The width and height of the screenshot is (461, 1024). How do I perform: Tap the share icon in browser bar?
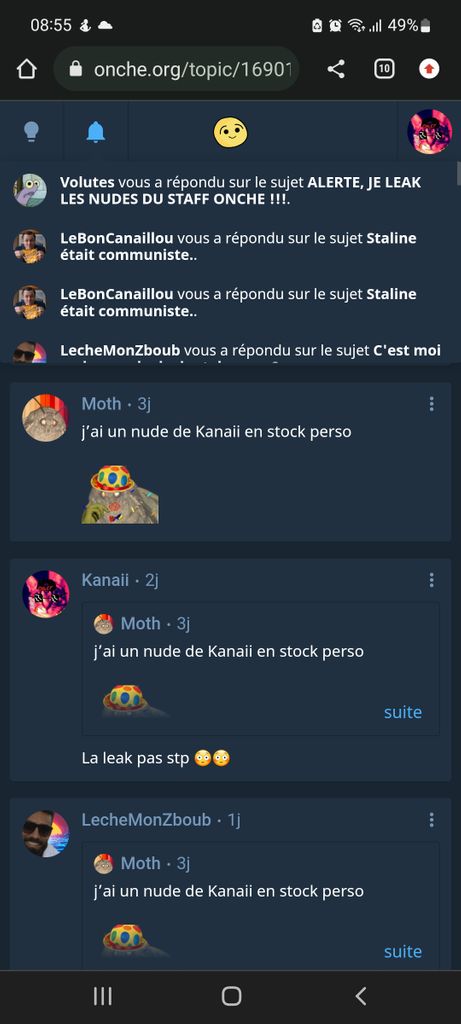click(x=336, y=69)
